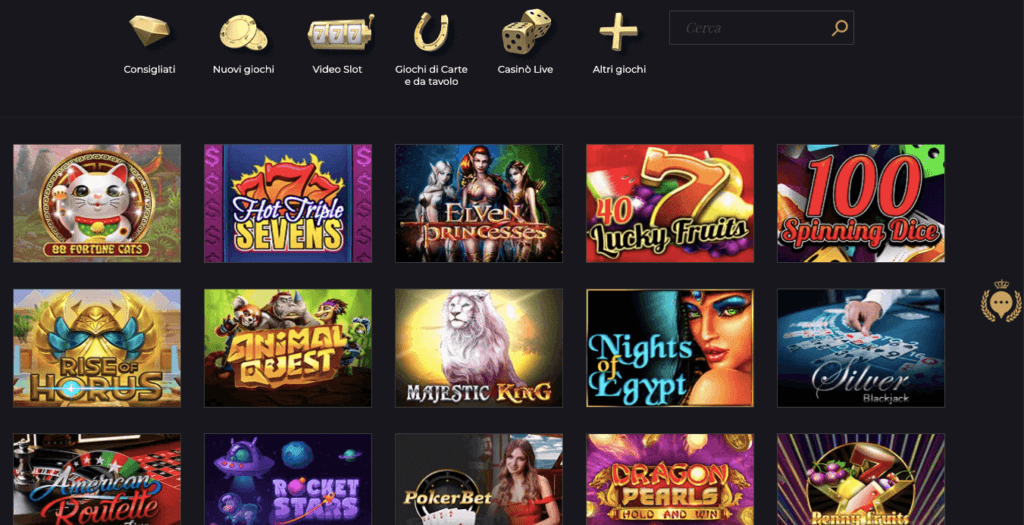Open the Hot Triple Sevens slot
Viewport: 1024px width, 525px height.
(288, 203)
